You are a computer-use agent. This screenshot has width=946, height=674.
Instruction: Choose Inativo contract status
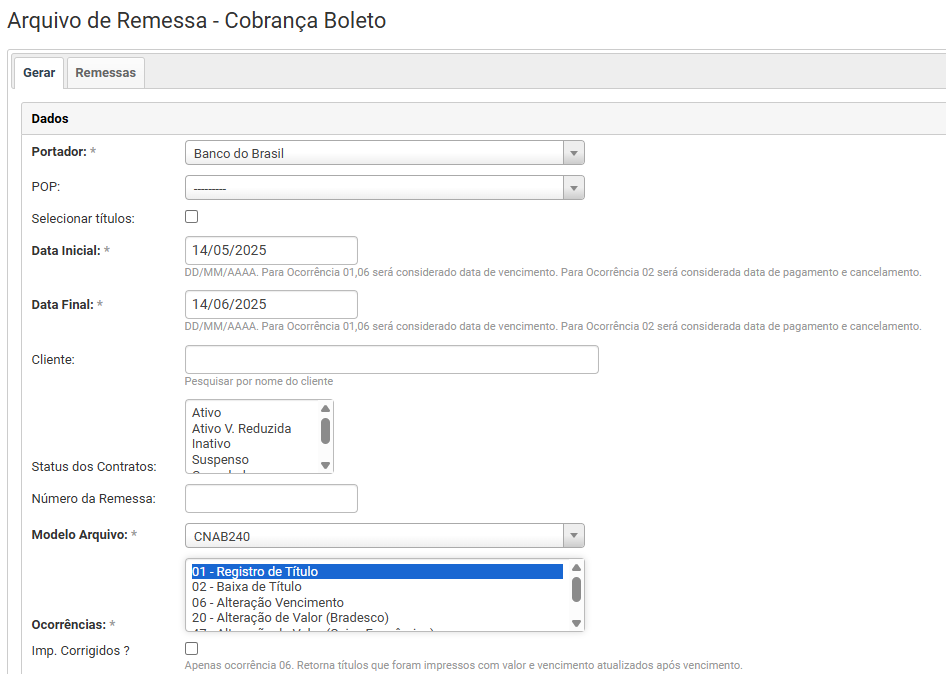(x=211, y=443)
